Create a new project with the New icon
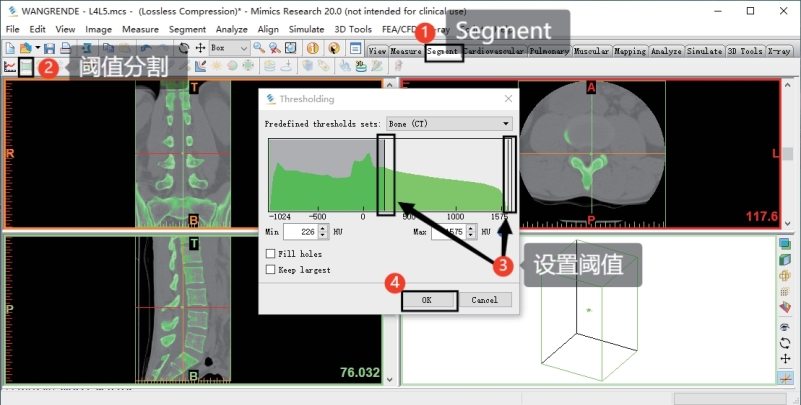Viewport: 801px width, 405px height. tap(10, 48)
